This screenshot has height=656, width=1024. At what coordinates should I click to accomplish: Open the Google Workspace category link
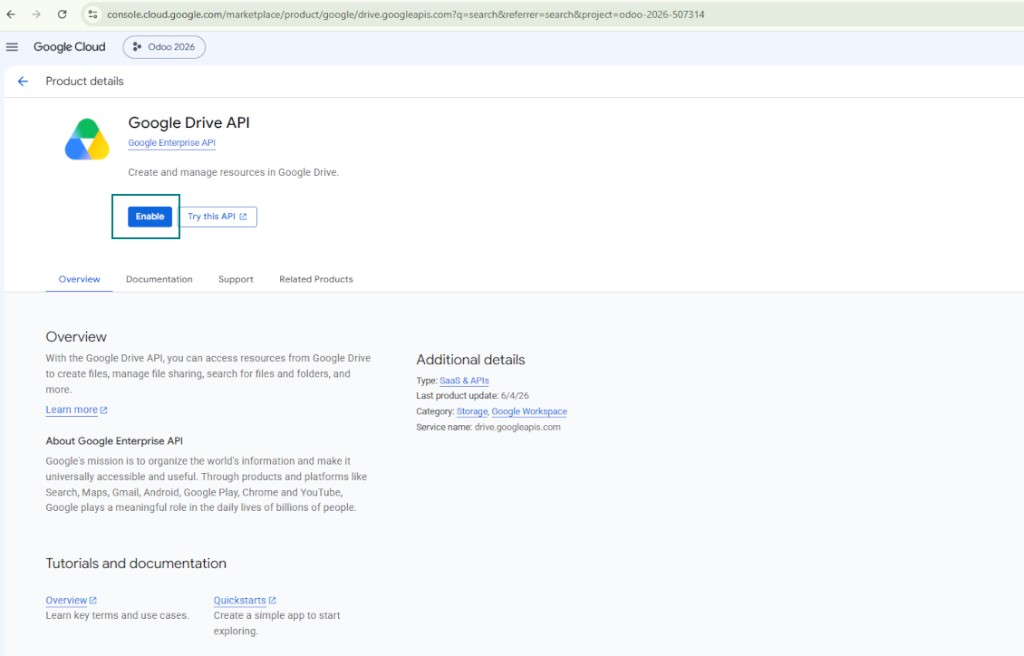point(529,412)
